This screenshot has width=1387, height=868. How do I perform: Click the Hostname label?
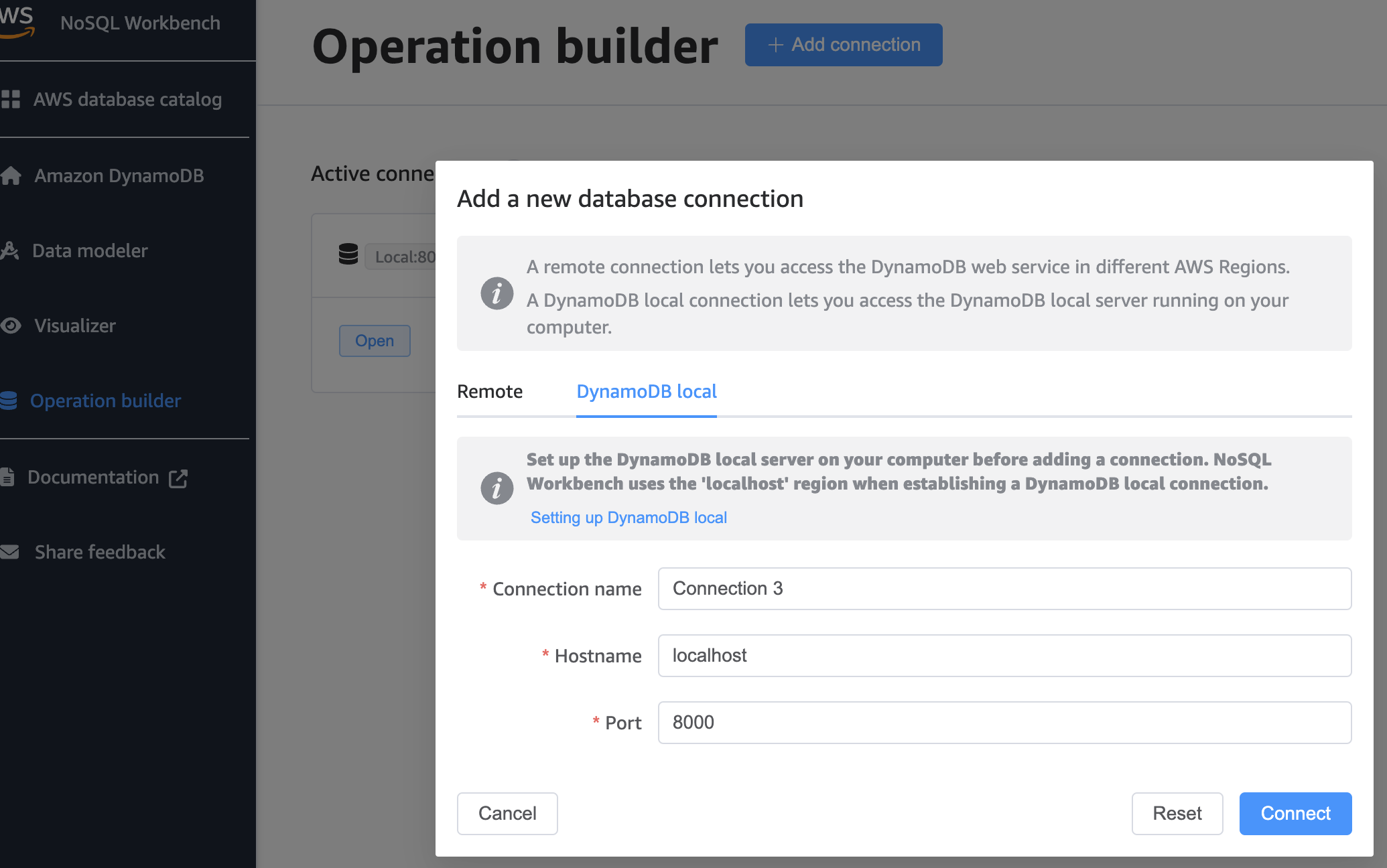coord(598,656)
